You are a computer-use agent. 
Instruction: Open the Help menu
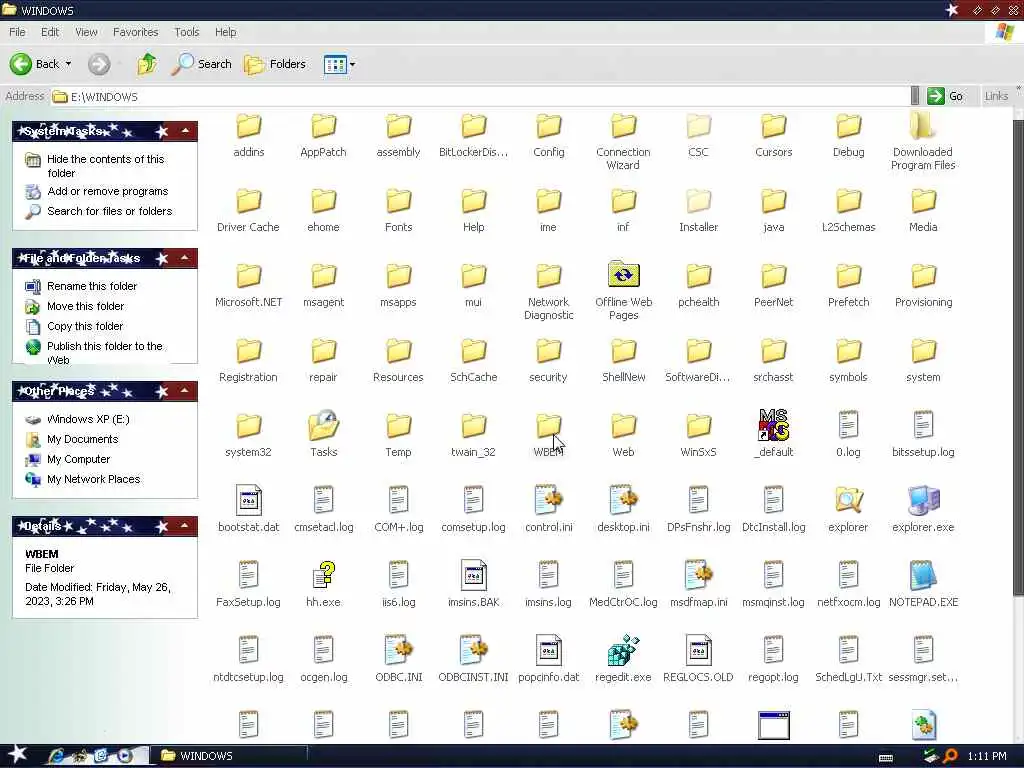click(225, 32)
